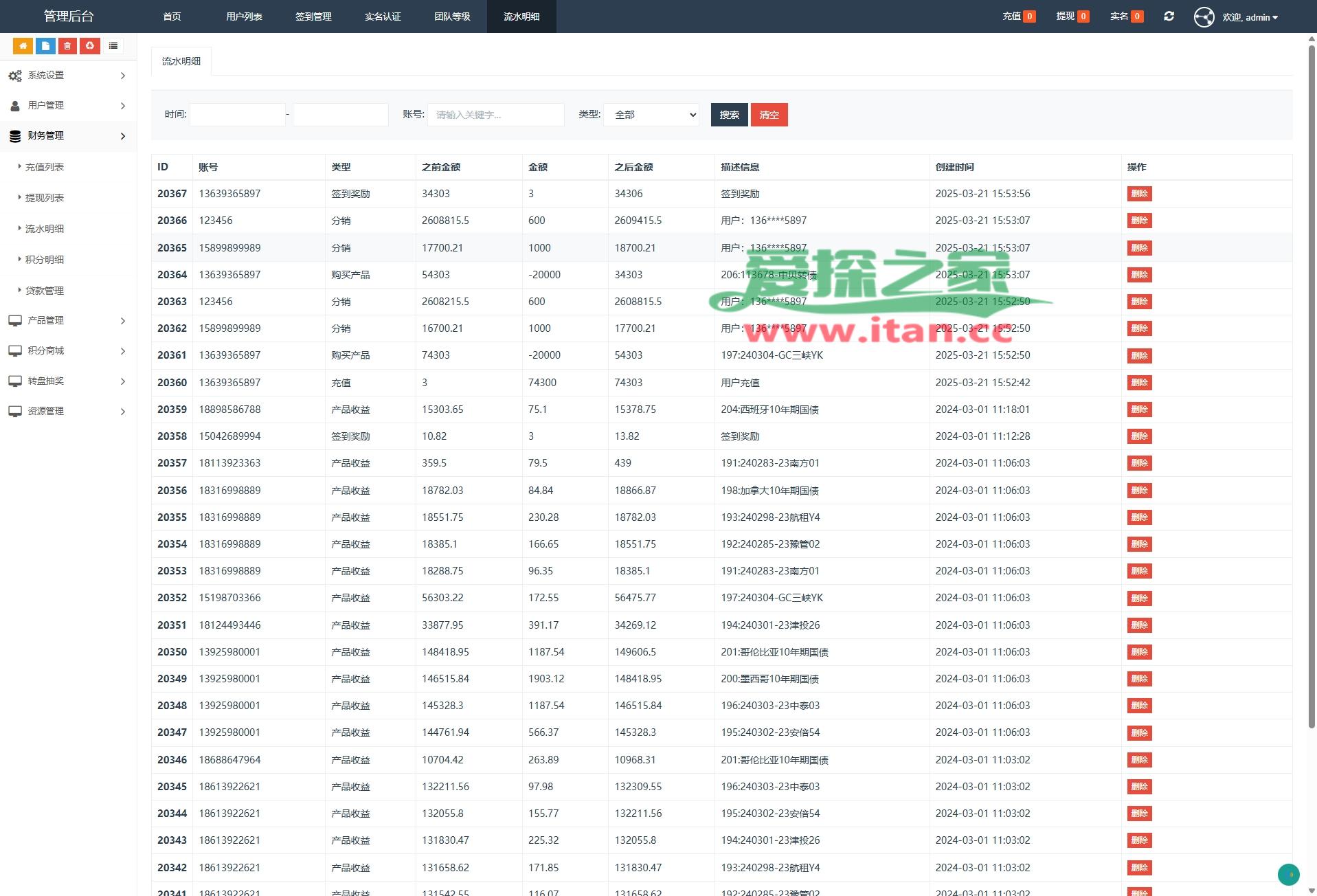Click the red trash can icon button
Viewport: 1317px width, 896px height.
click(x=67, y=46)
